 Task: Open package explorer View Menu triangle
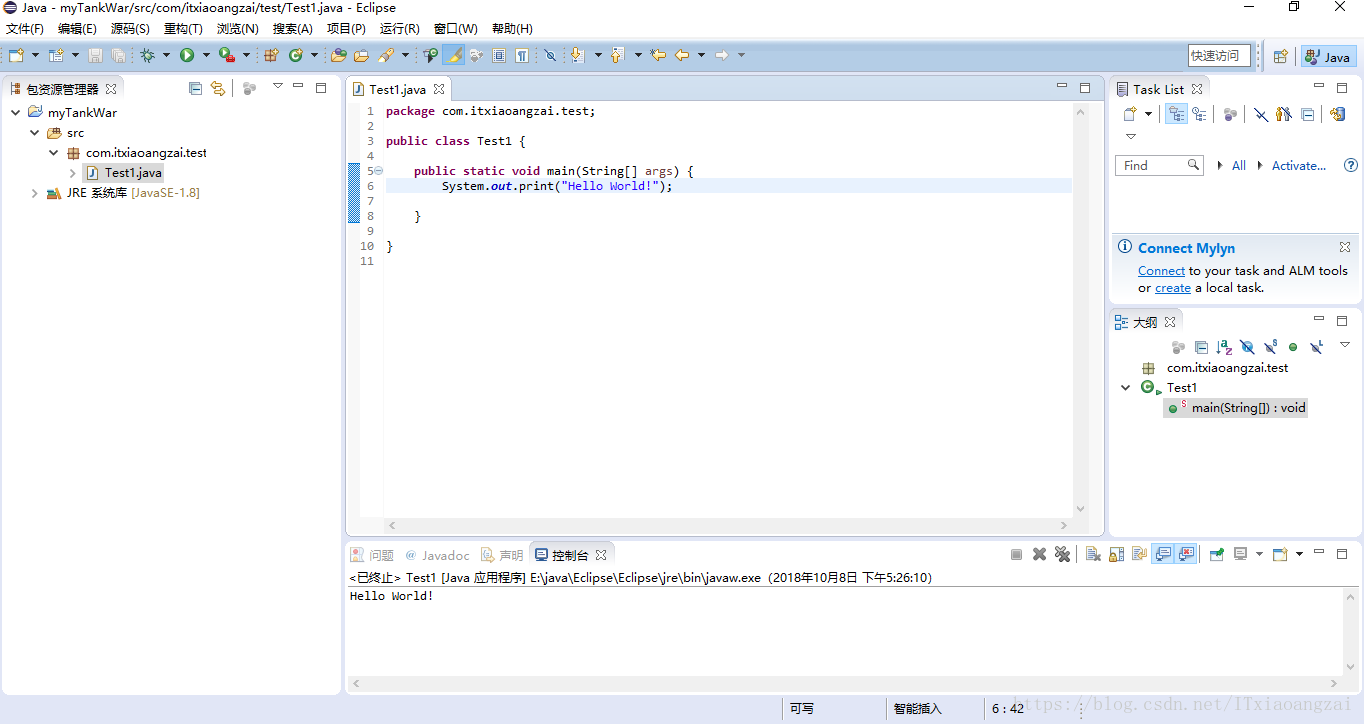point(277,86)
